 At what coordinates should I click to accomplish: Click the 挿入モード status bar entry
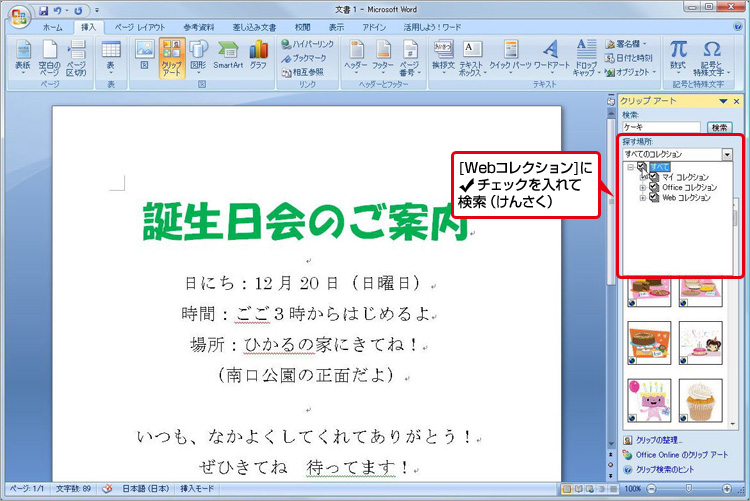click(x=197, y=489)
